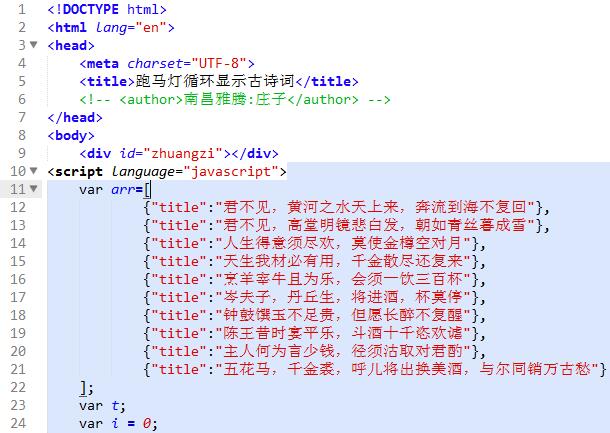This screenshot has height=433, width=610.
Task: Click line number 24 in the gutter
Action: pyautogui.click(x=18, y=424)
